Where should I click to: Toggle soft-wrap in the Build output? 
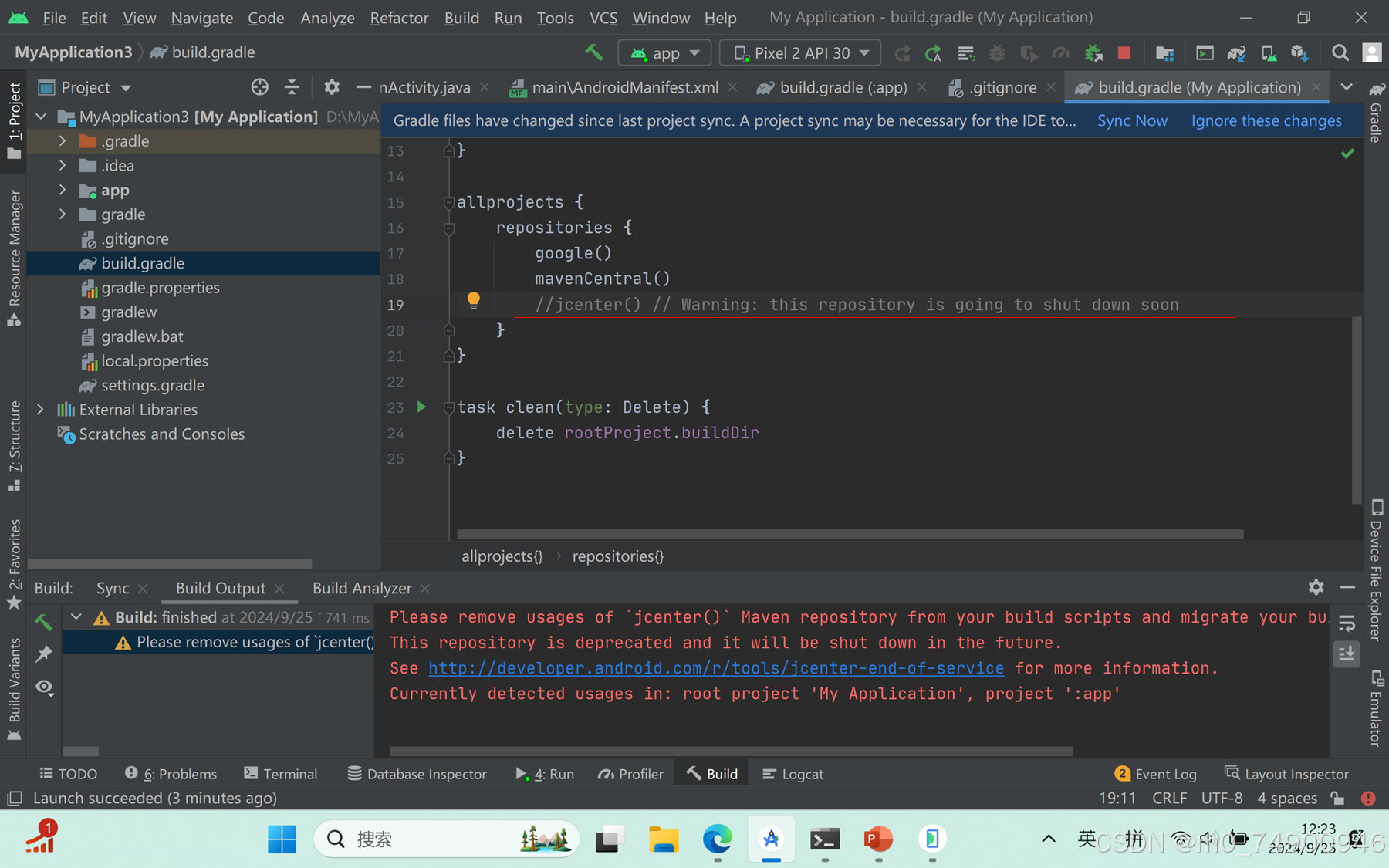[x=1346, y=623]
